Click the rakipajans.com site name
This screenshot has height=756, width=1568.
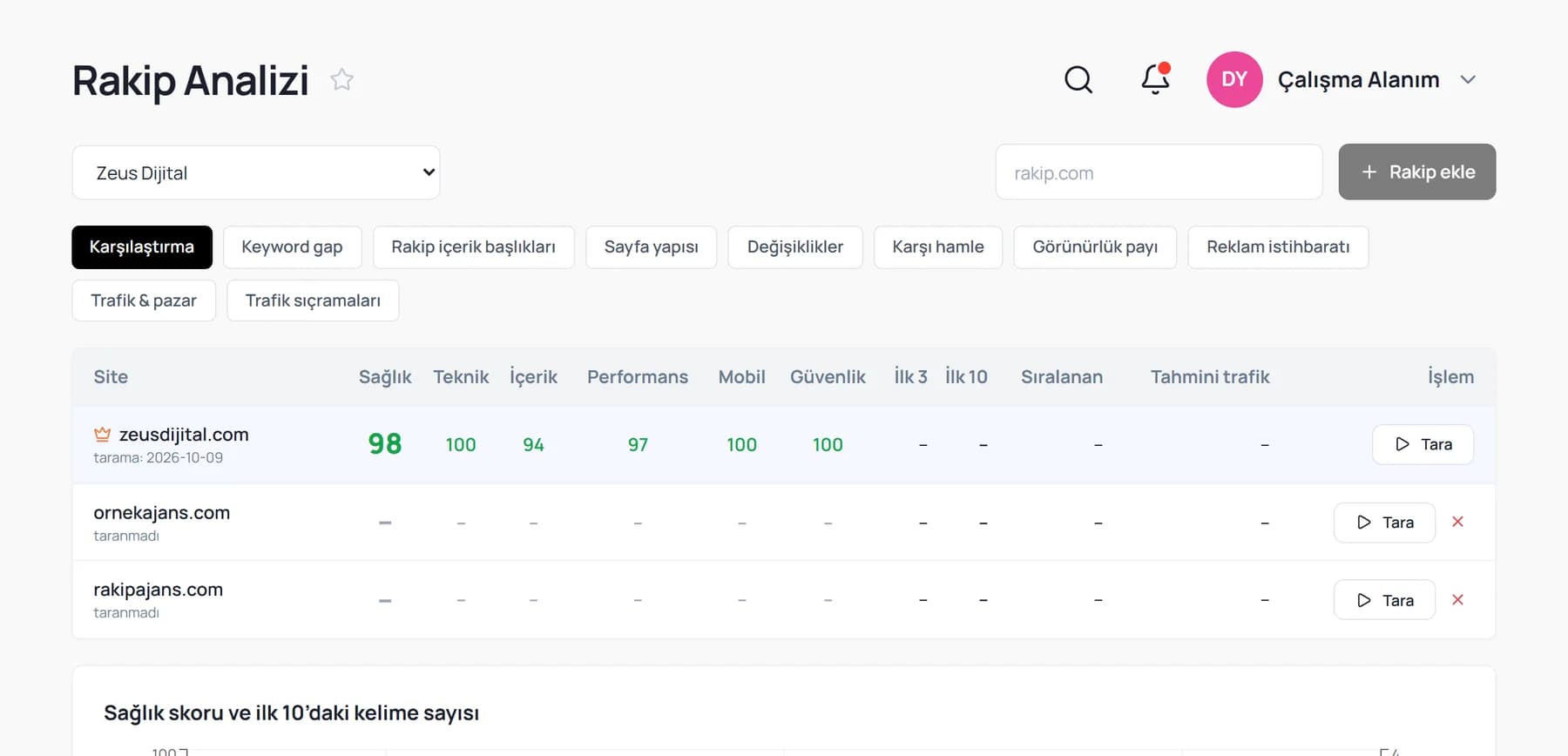tap(159, 590)
